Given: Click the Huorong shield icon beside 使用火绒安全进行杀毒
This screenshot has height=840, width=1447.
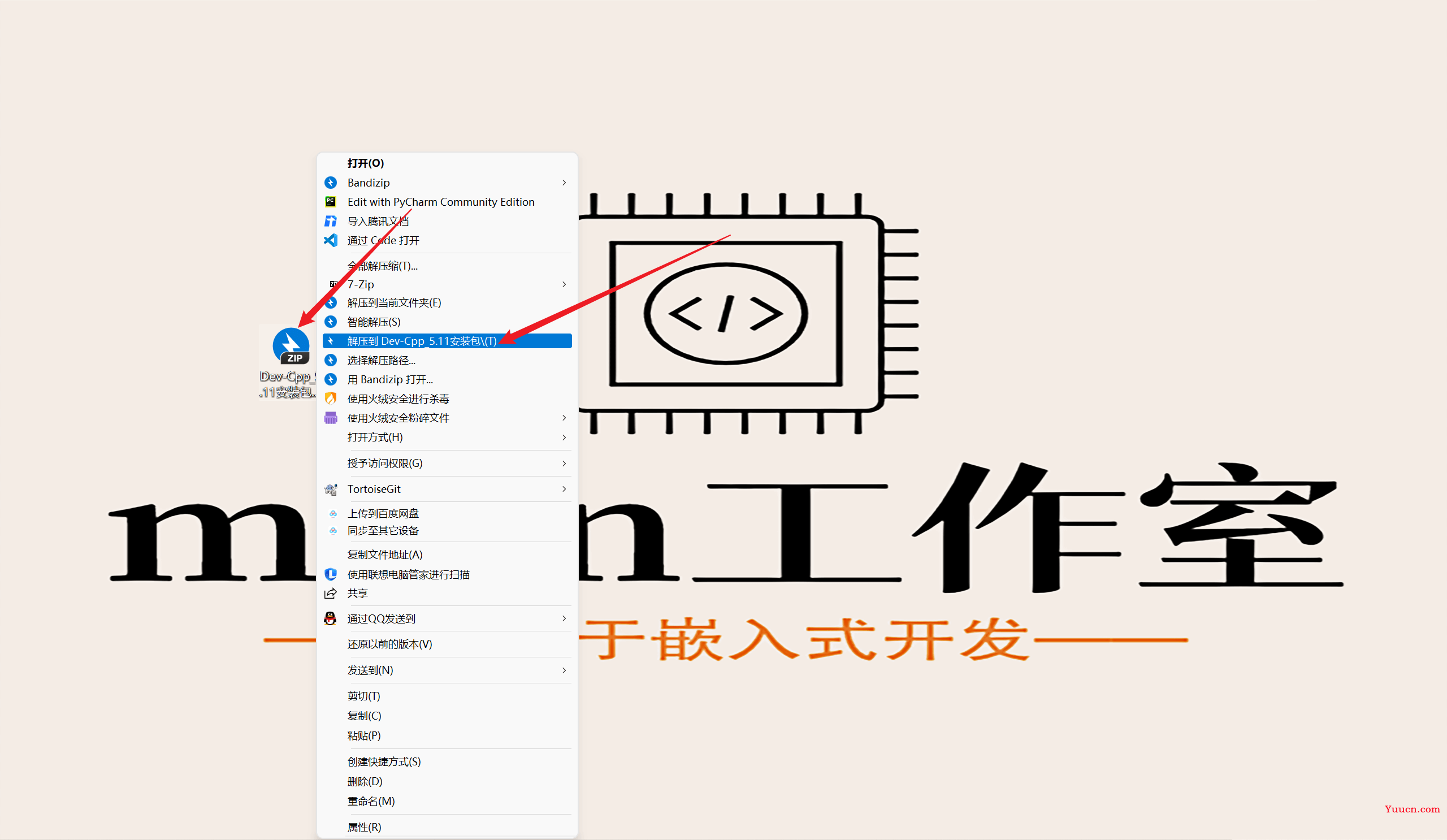Looking at the screenshot, I should [x=331, y=399].
